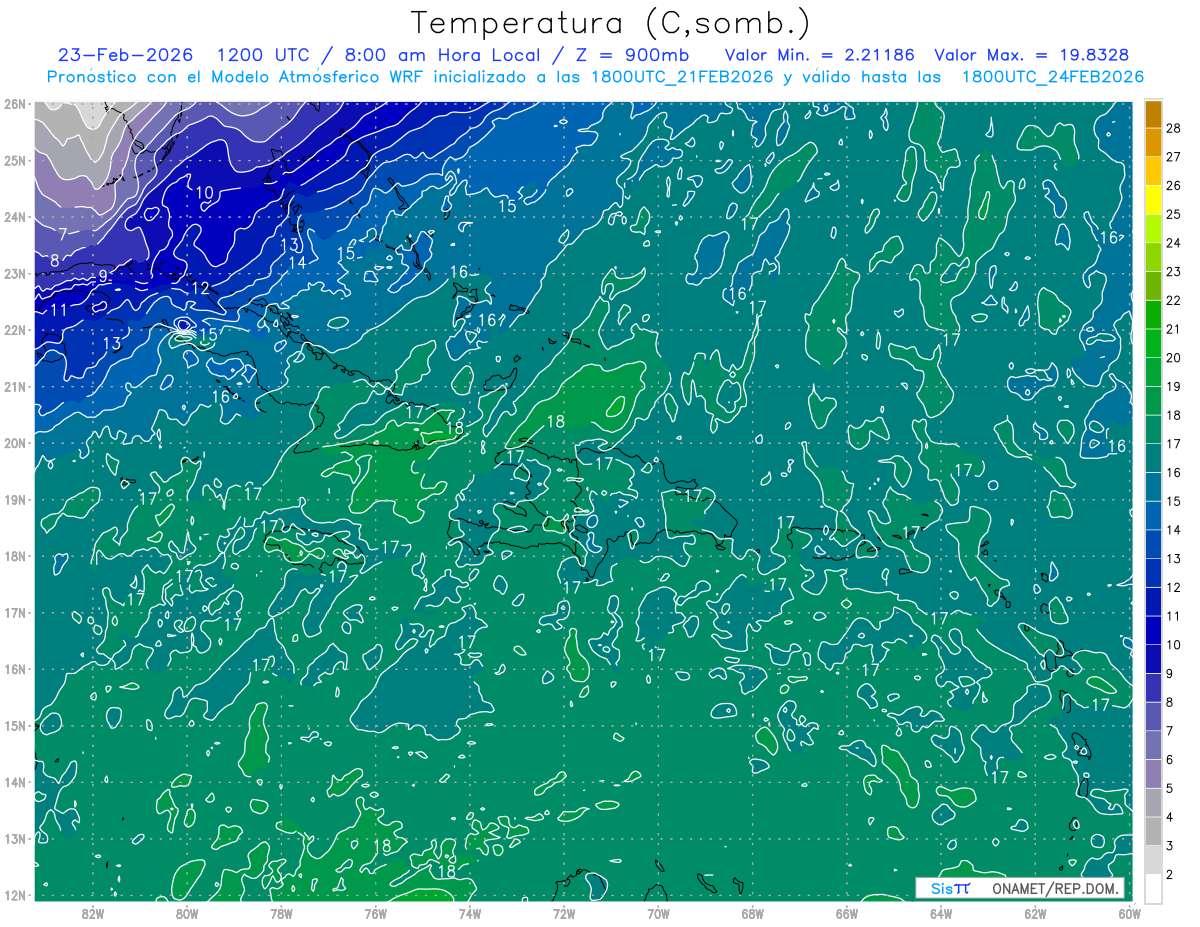The width and height of the screenshot is (1200, 927).
Task: Click the Temperatura (C,somb.) chart title
Action: 611,23
